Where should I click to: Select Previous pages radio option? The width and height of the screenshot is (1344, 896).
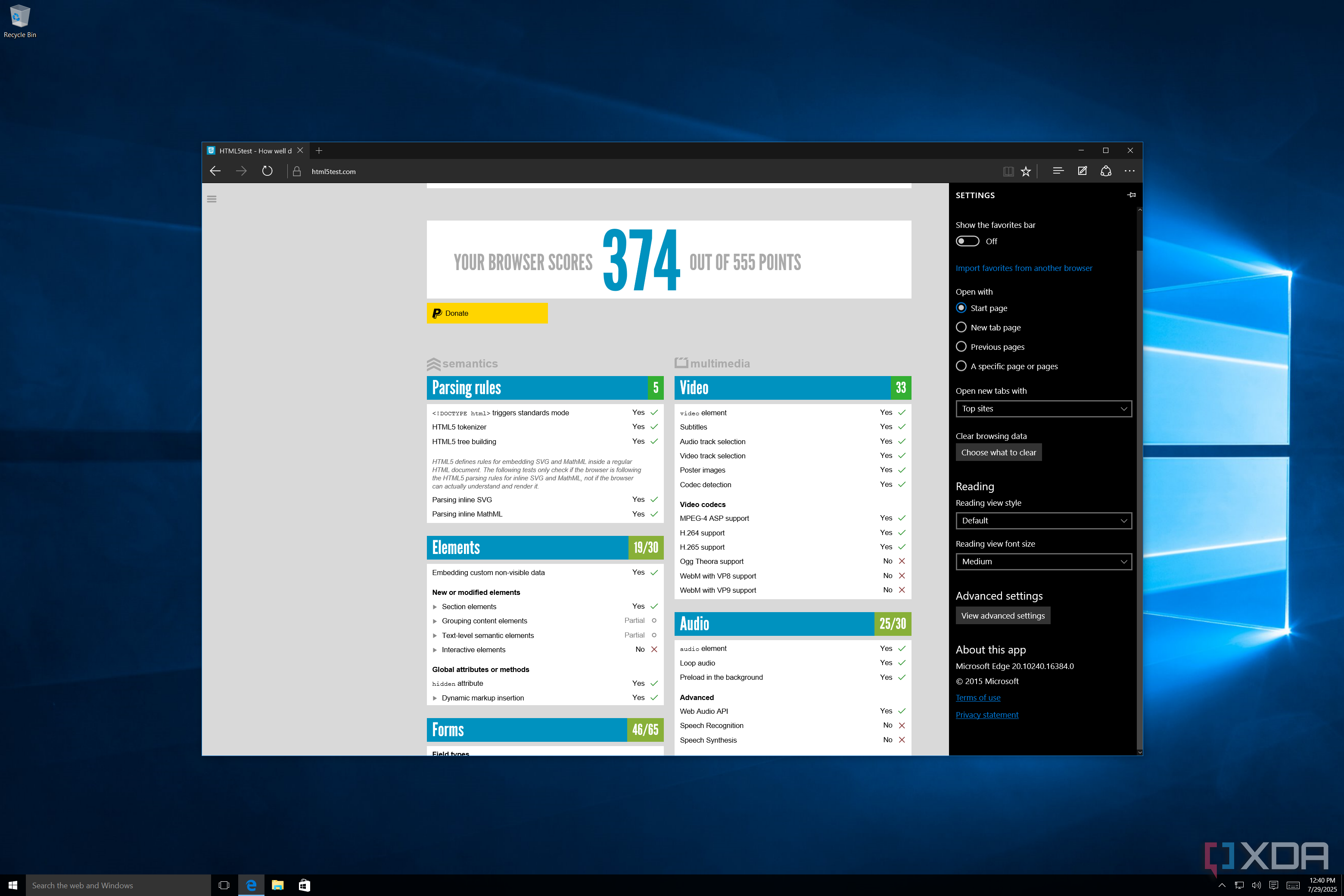[x=961, y=346]
